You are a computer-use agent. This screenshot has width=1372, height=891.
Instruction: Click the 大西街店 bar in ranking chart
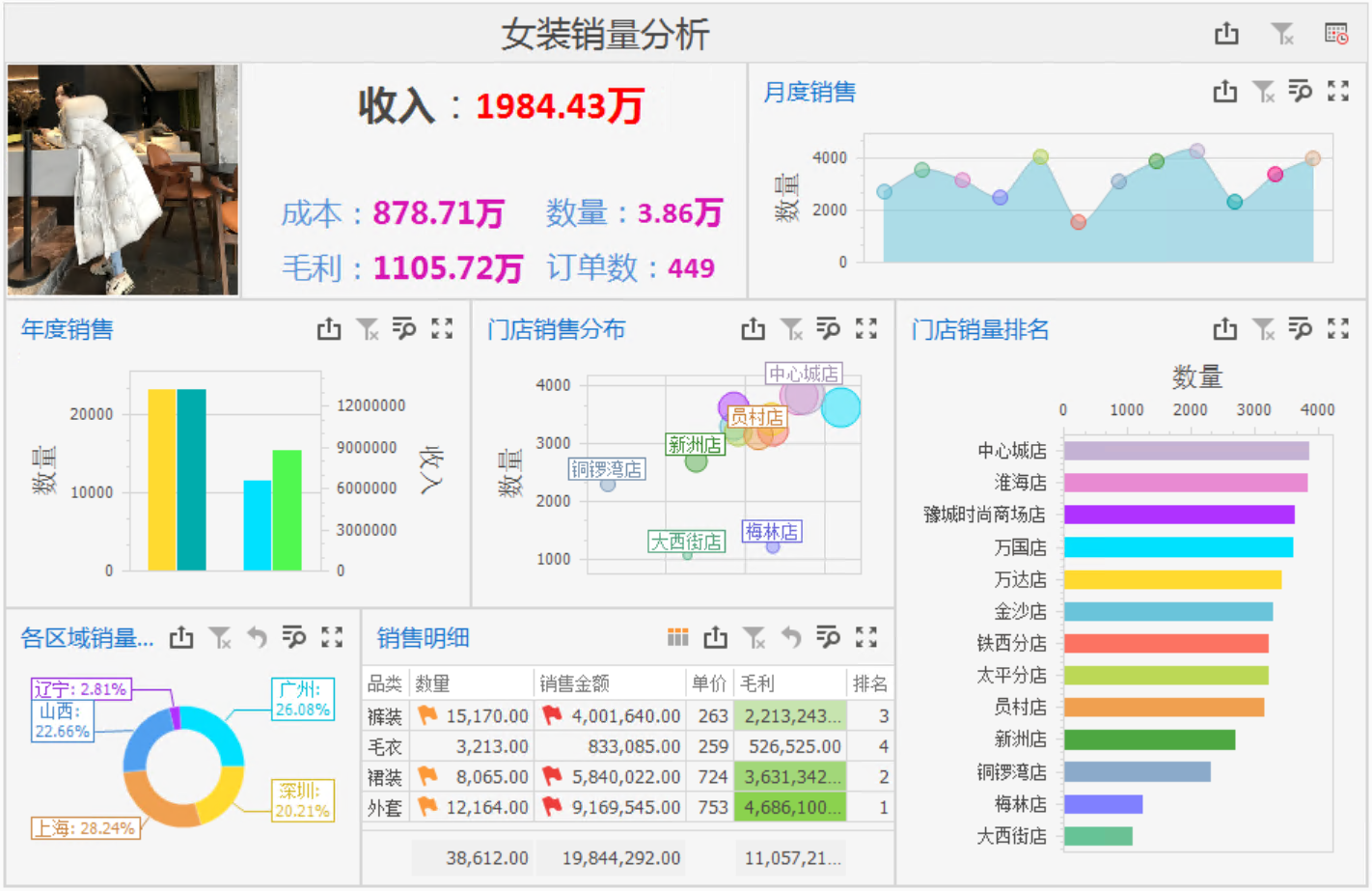[x=1098, y=836]
